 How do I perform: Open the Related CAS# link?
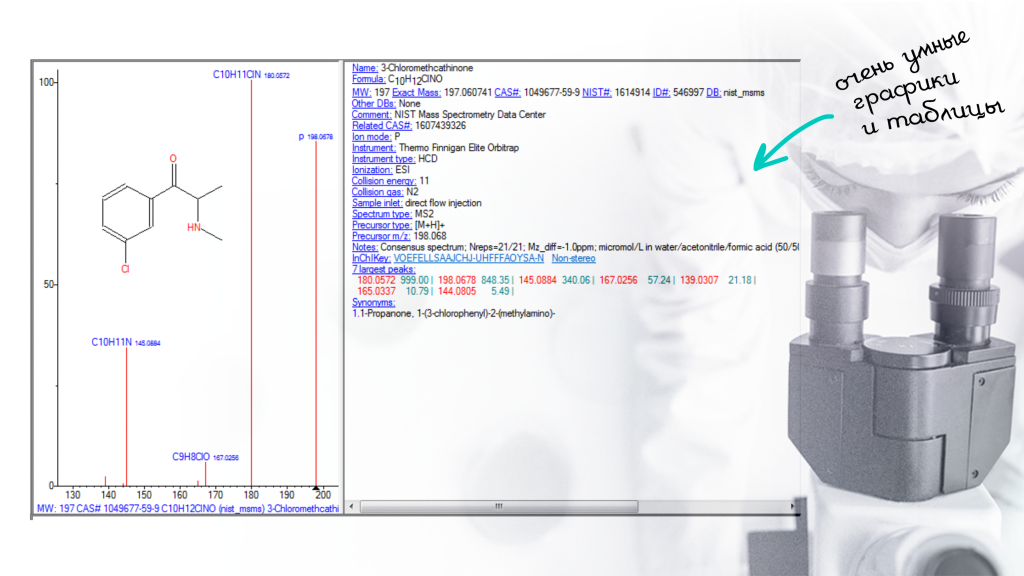pos(380,126)
